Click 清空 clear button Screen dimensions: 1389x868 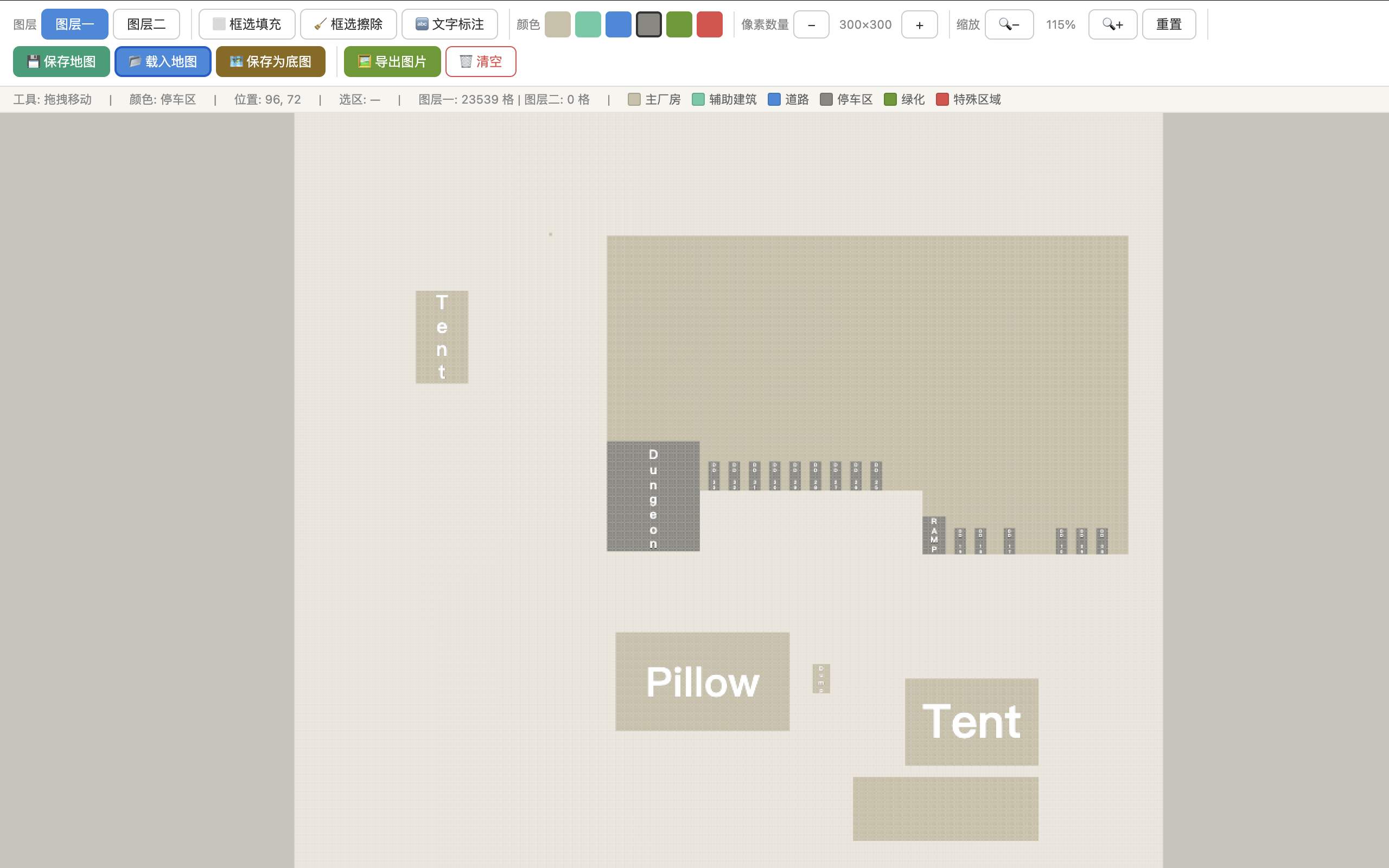tap(480, 61)
